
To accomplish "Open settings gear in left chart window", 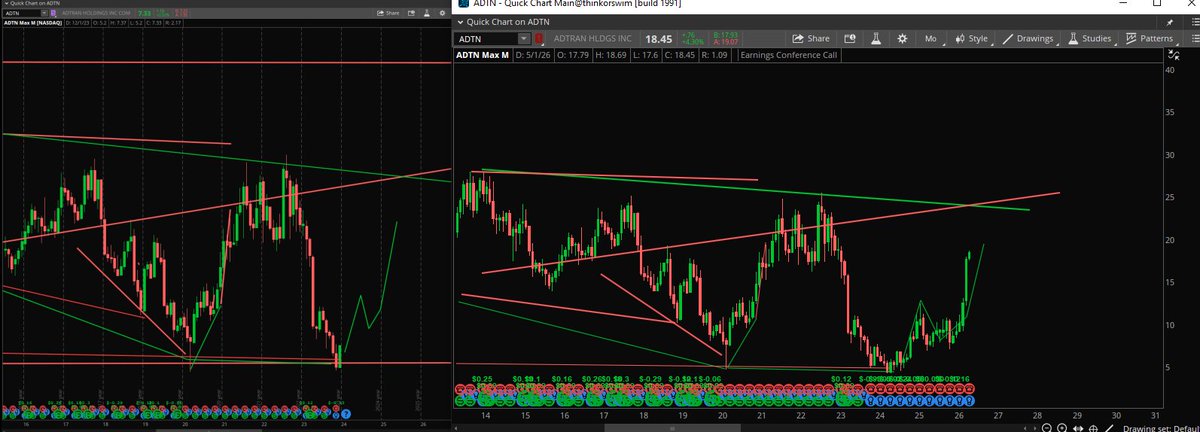I will tap(442, 13).
